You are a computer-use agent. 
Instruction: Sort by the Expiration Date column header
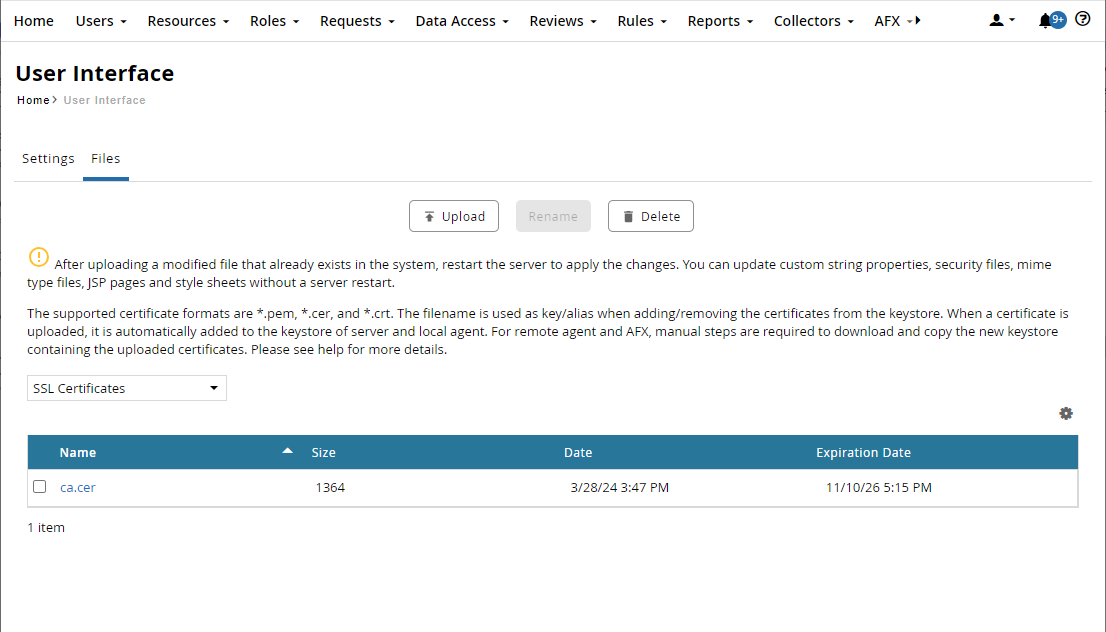coord(863,452)
